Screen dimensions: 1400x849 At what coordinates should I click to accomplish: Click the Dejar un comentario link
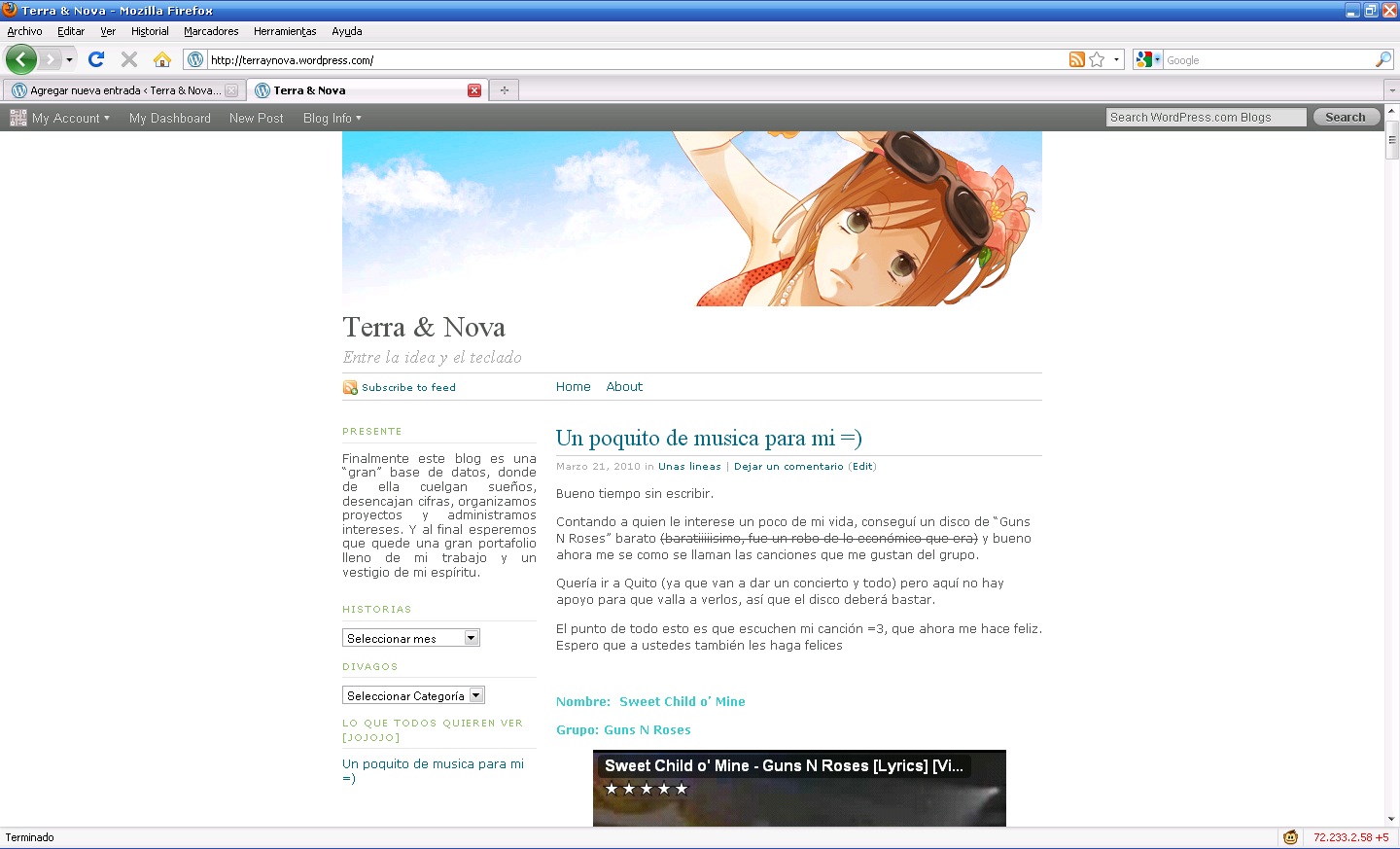point(788,467)
